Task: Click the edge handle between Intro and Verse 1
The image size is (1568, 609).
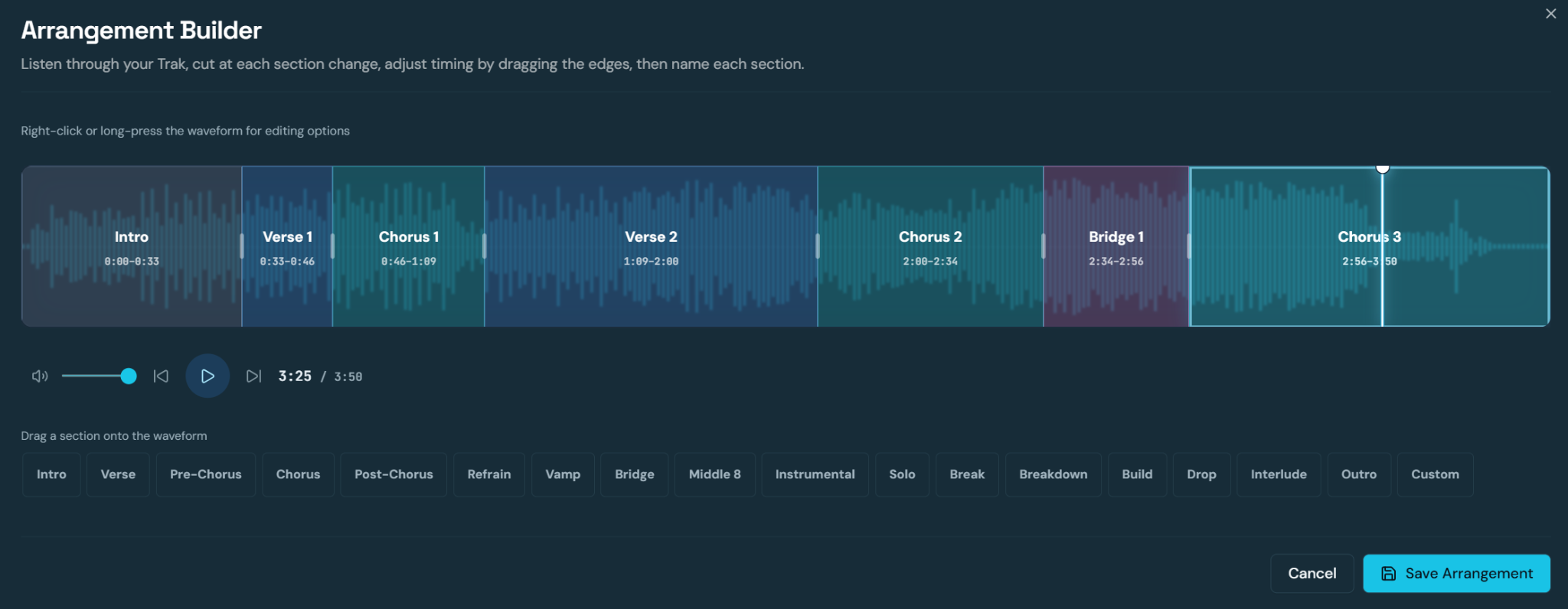Action: click(x=242, y=246)
